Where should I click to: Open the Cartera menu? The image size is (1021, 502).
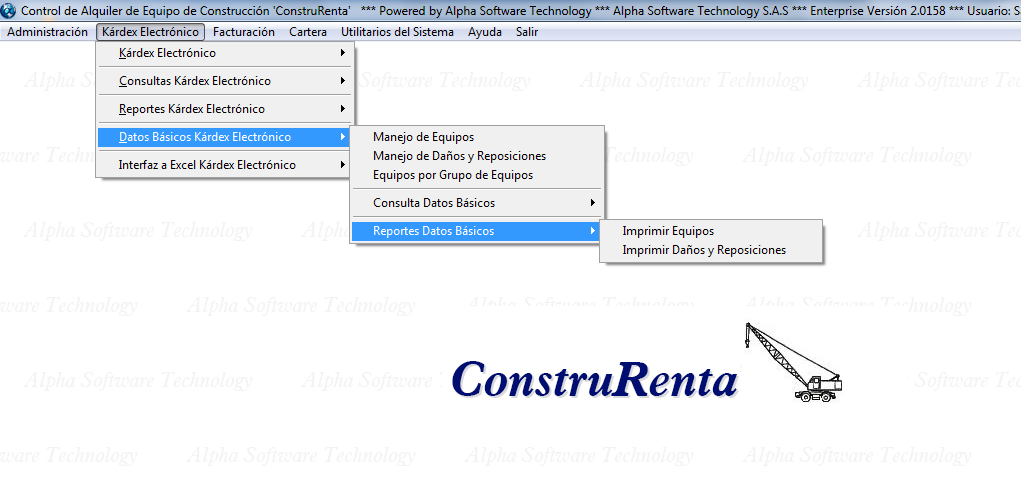tap(308, 32)
